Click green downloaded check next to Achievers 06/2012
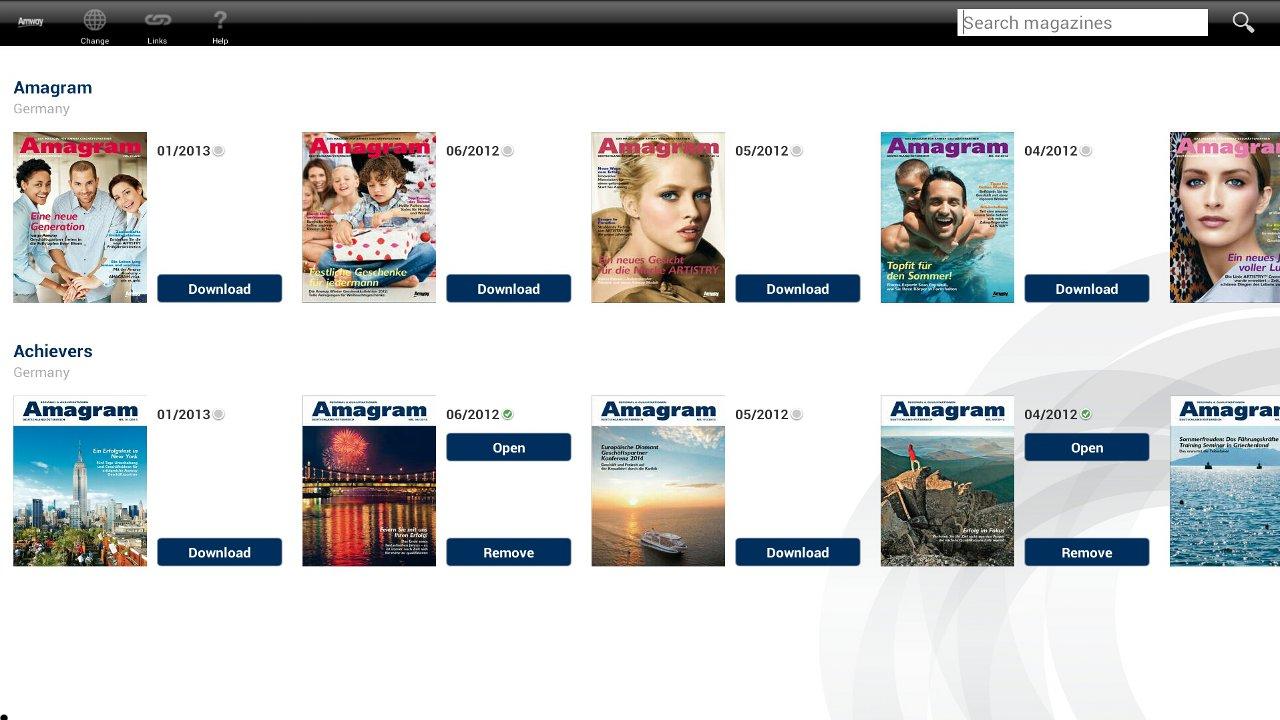Image resolution: width=1280 pixels, height=720 pixels. tap(507, 414)
